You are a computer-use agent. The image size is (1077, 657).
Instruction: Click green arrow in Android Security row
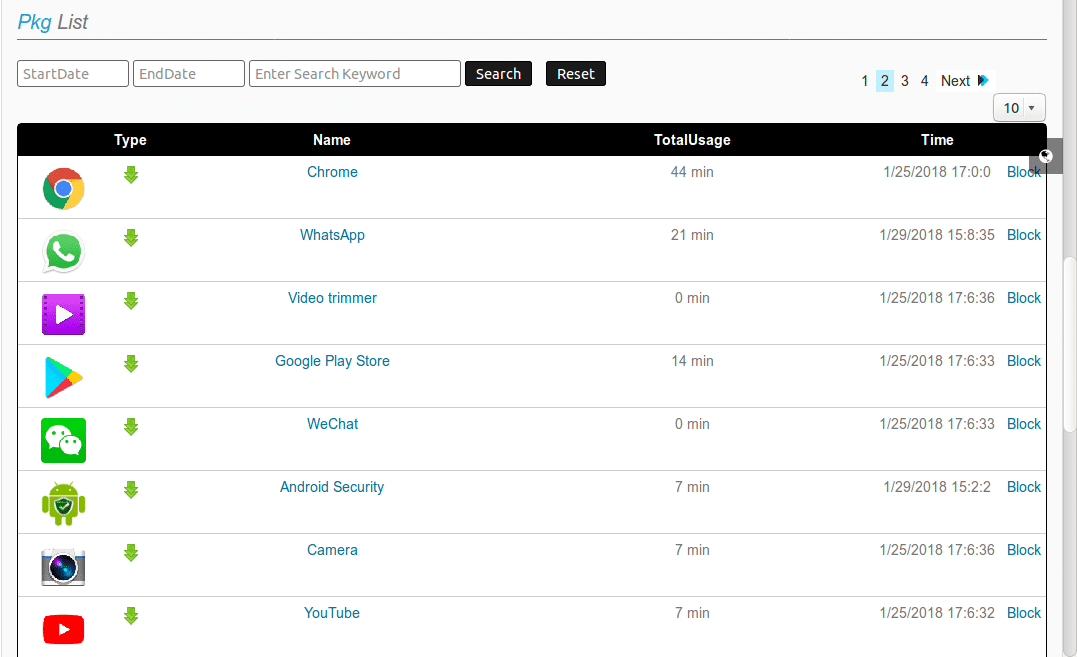pos(131,490)
